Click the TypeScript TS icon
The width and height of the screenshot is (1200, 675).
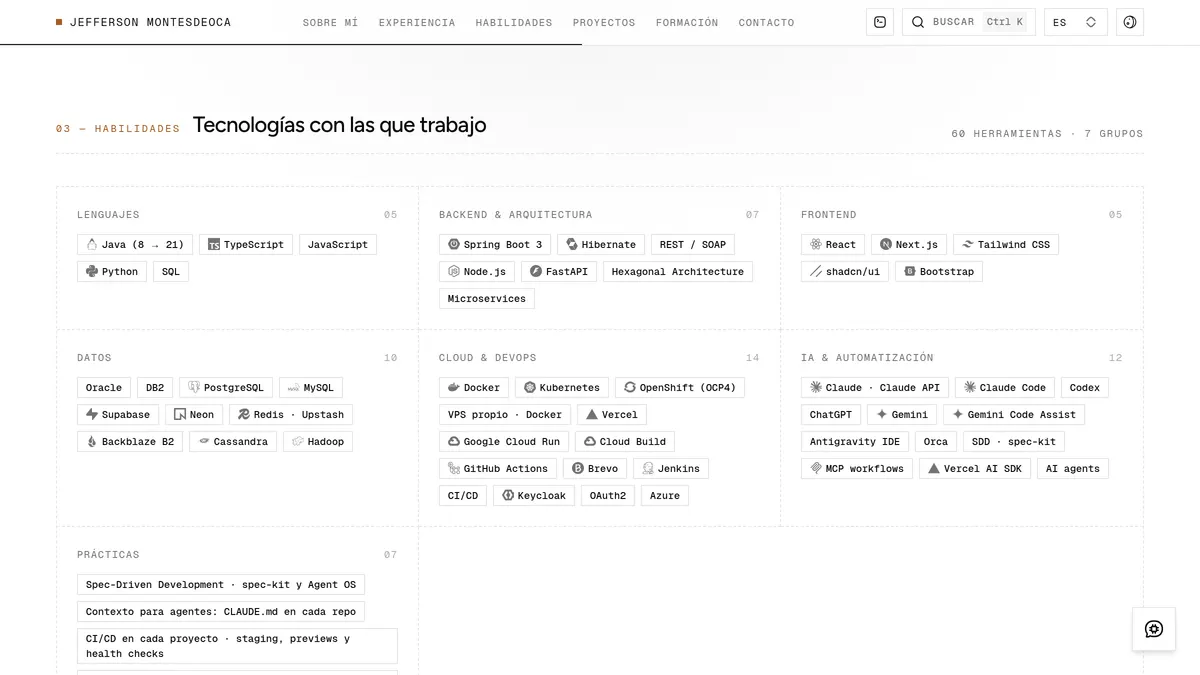214,244
